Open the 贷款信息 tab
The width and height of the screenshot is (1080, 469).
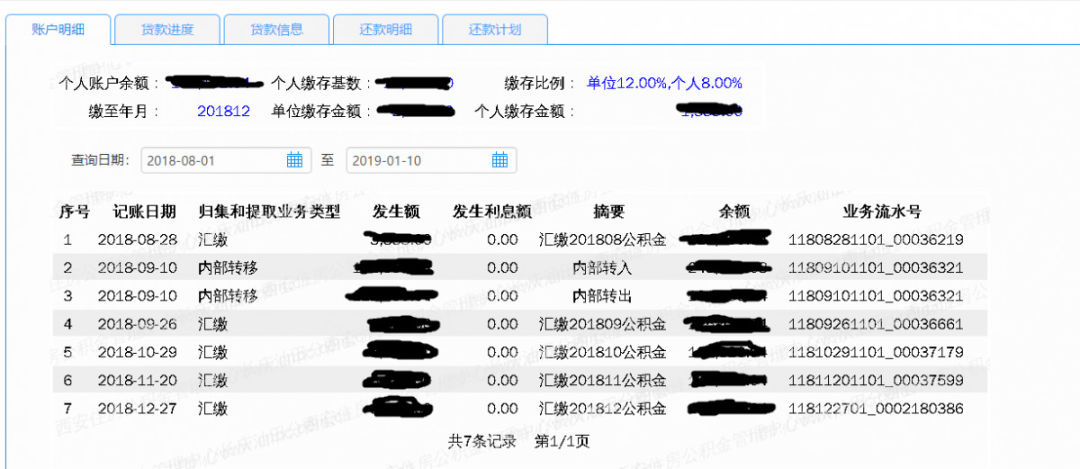click(277, 30)
